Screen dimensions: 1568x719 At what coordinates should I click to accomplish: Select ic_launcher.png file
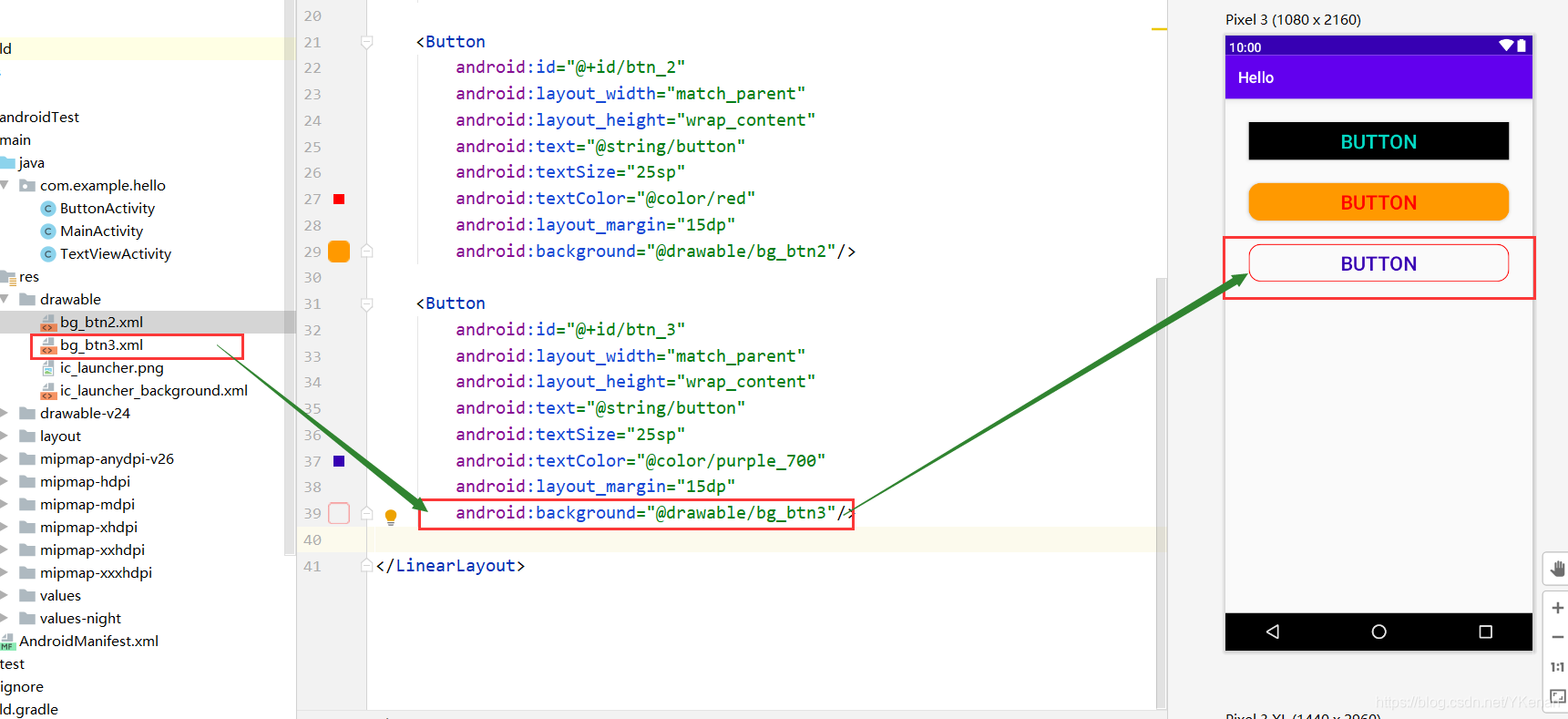pyautogui.click(x=111, y=368)
